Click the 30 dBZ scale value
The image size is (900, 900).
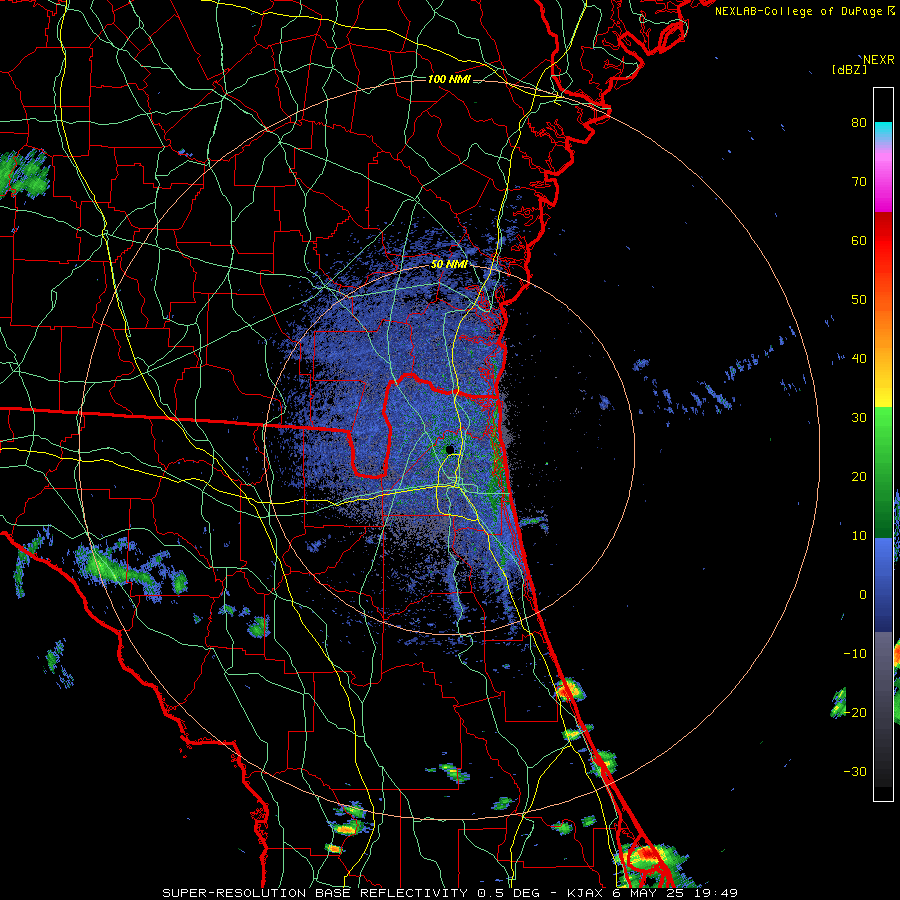click(859, 418)
